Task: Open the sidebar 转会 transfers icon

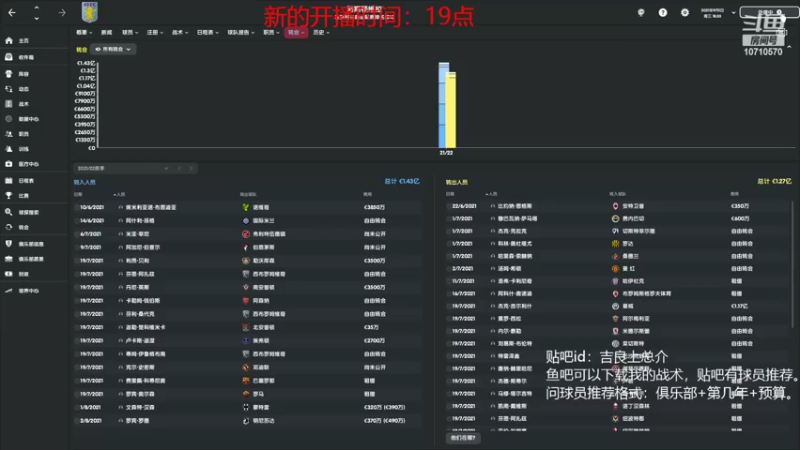Action: (9, 227)
